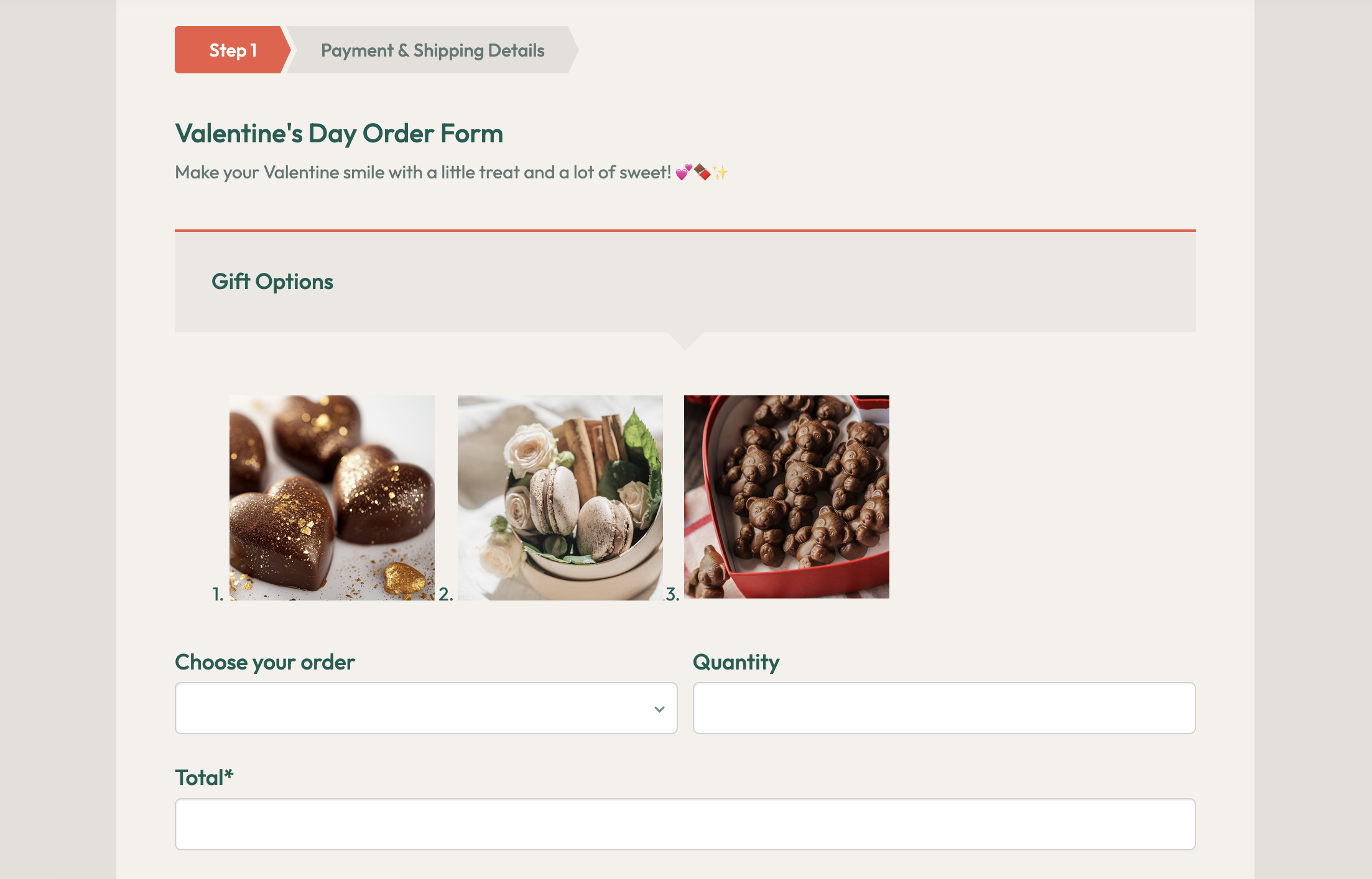Click the sparkling hearts emoji
The height and width of the screenshot is (879, 1372).
pyautogui.click(x=684, y=172)
